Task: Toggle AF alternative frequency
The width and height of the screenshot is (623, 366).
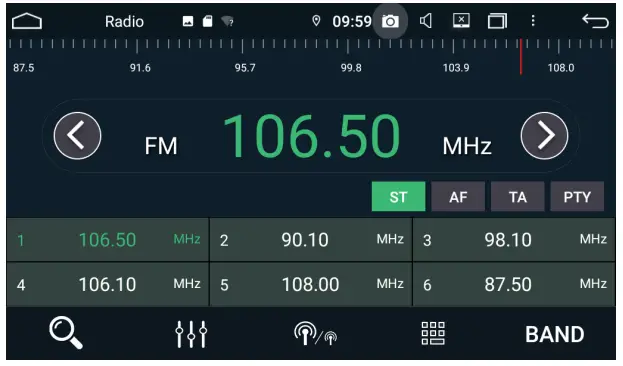Action: 458,196
